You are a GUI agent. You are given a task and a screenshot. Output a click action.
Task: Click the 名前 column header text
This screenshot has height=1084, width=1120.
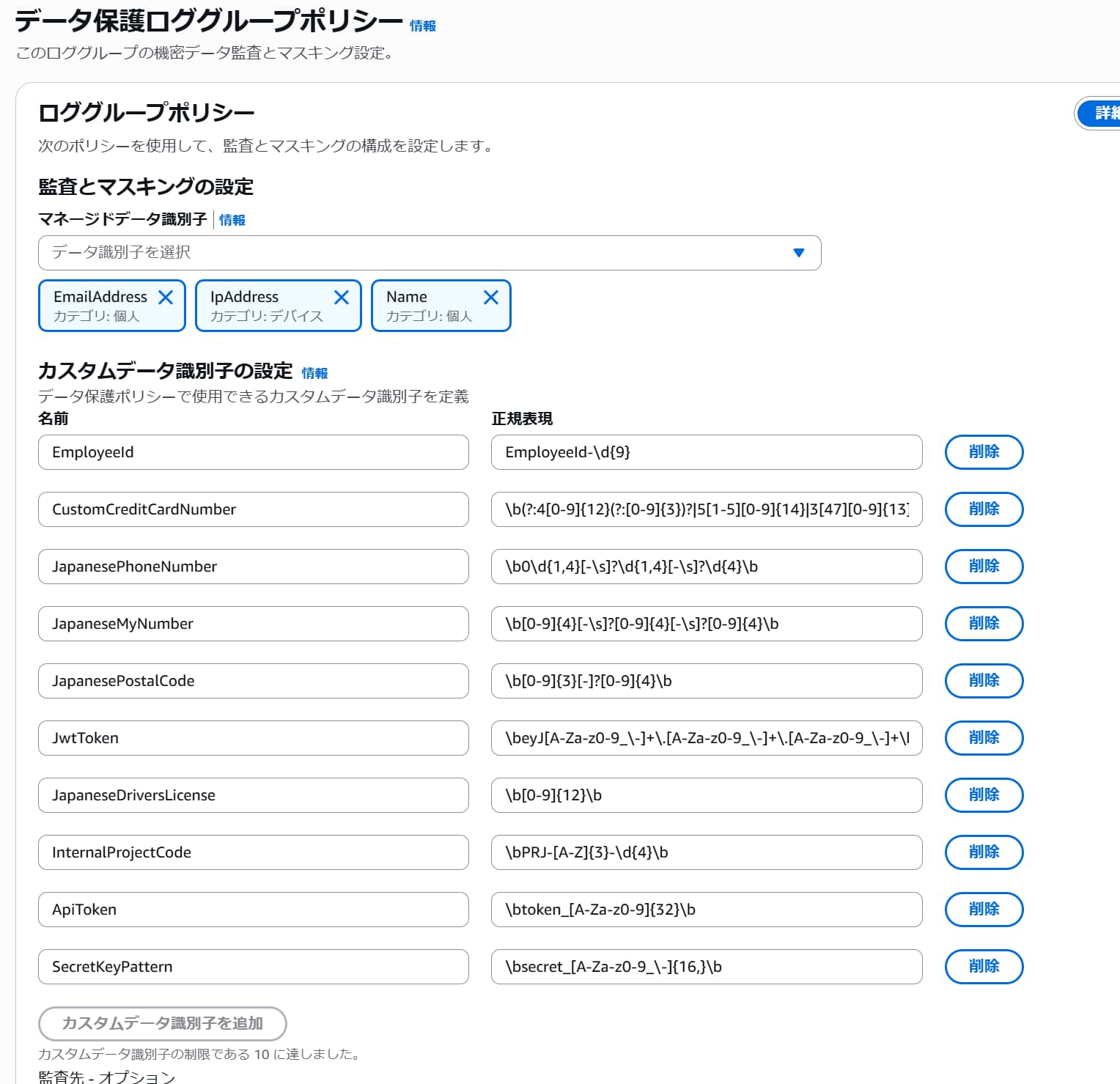[54, 419]
